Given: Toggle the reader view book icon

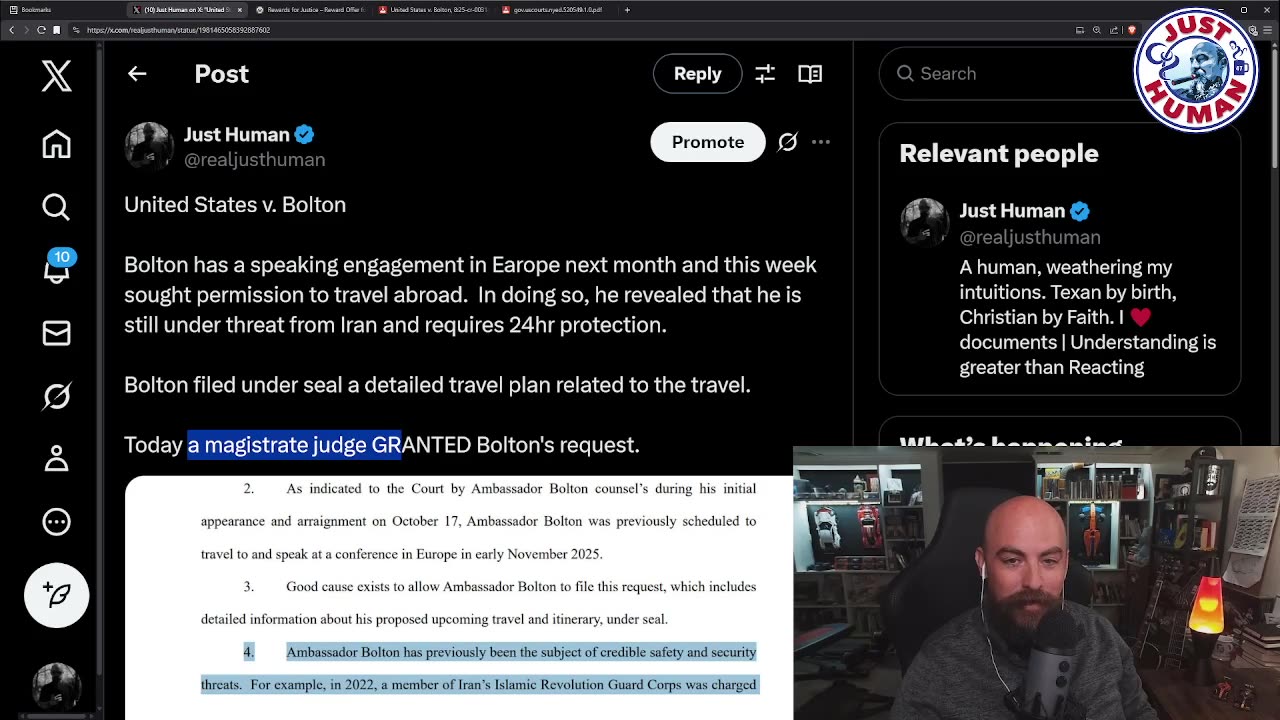Looking at the screenshot, I should (810, 74).
